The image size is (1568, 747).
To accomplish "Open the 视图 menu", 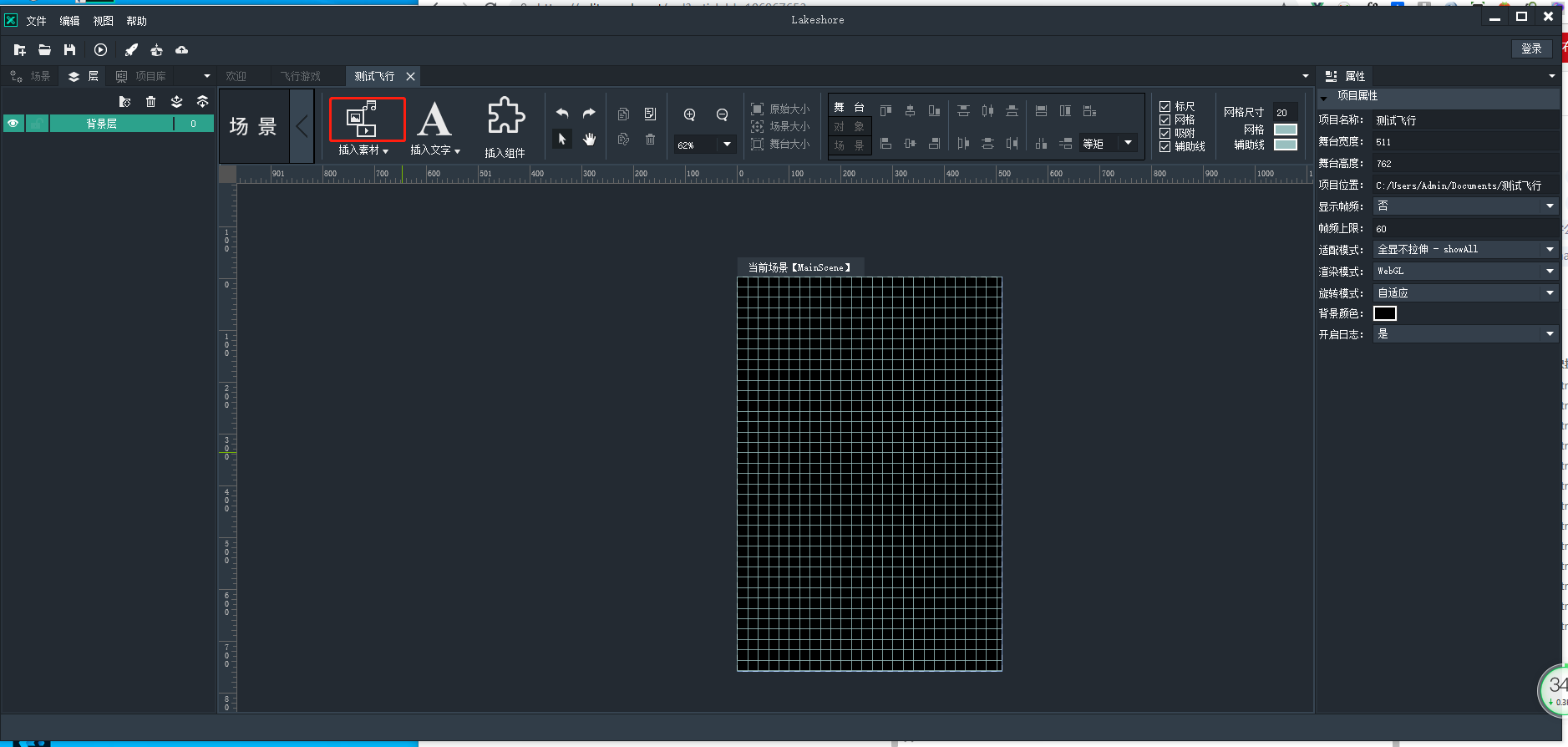I will click(103, 21).
